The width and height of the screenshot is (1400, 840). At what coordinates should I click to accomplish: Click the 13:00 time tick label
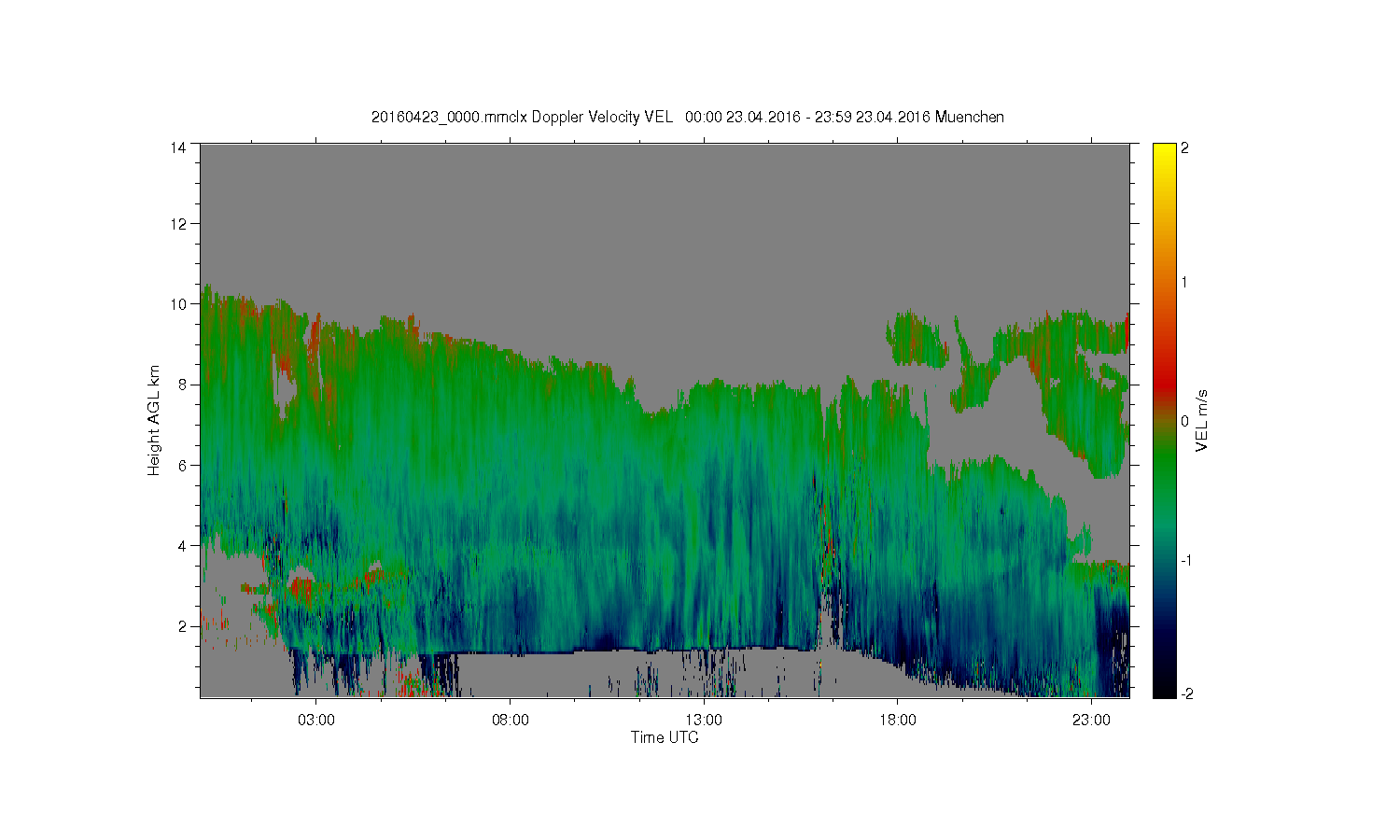pos(704,721)
